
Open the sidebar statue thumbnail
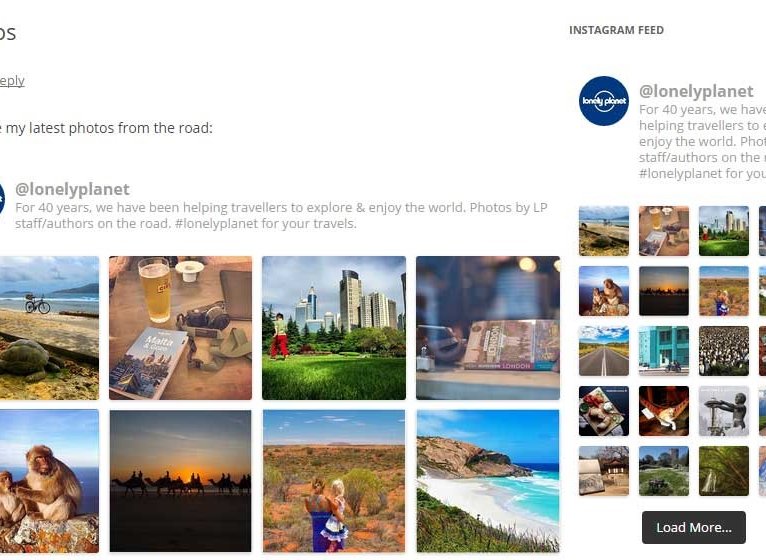[723, 411]
